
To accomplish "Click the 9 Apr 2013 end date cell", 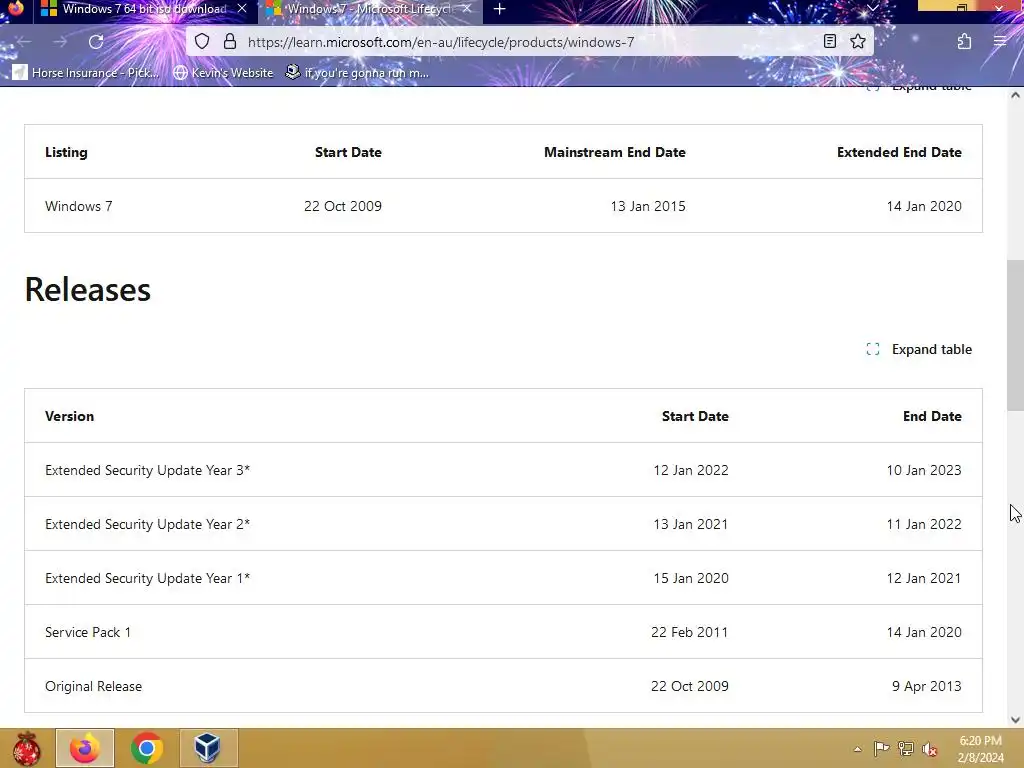I will (x=927, y=686).
